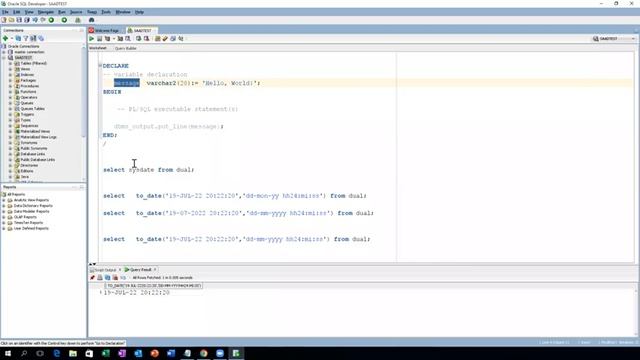
Task: Click the sysdate query line in the editor
Action: (x=149, y=170)
